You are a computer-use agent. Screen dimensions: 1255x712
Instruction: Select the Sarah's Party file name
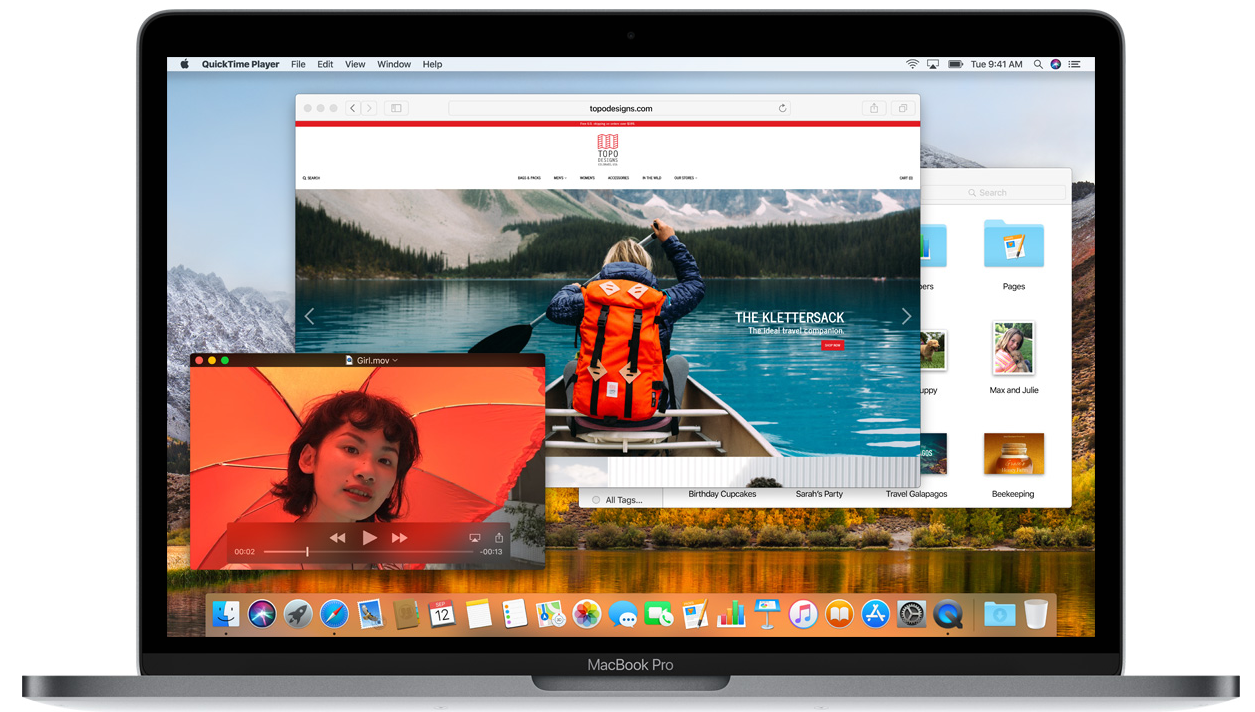[x=819, y=494]
